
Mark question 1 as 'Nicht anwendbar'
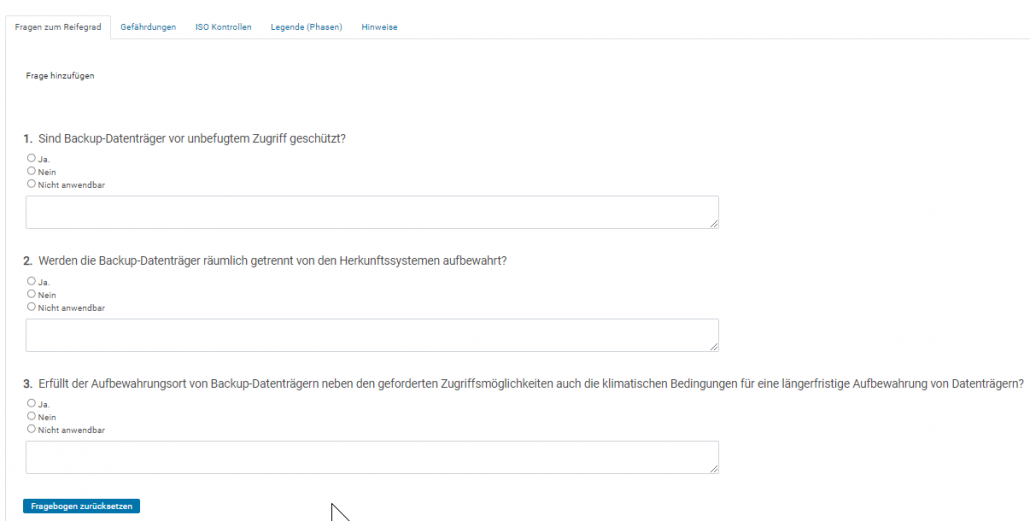31,184
